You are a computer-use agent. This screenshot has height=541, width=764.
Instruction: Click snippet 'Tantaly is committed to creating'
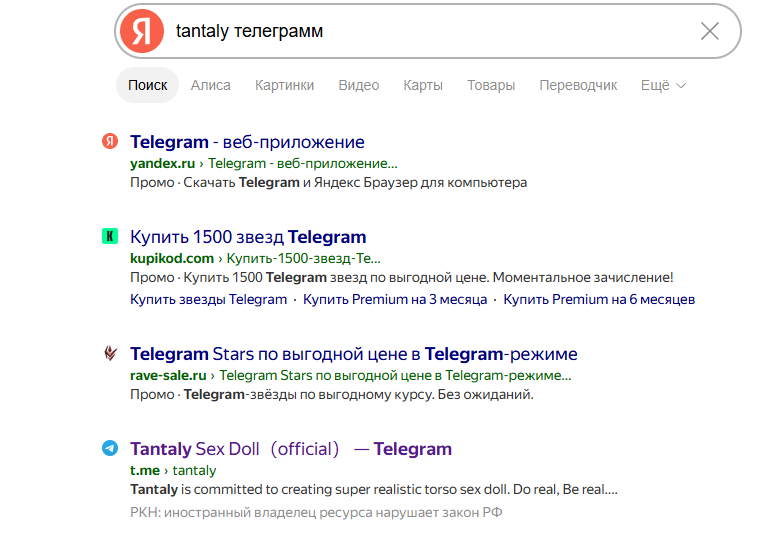click(374, 489)
